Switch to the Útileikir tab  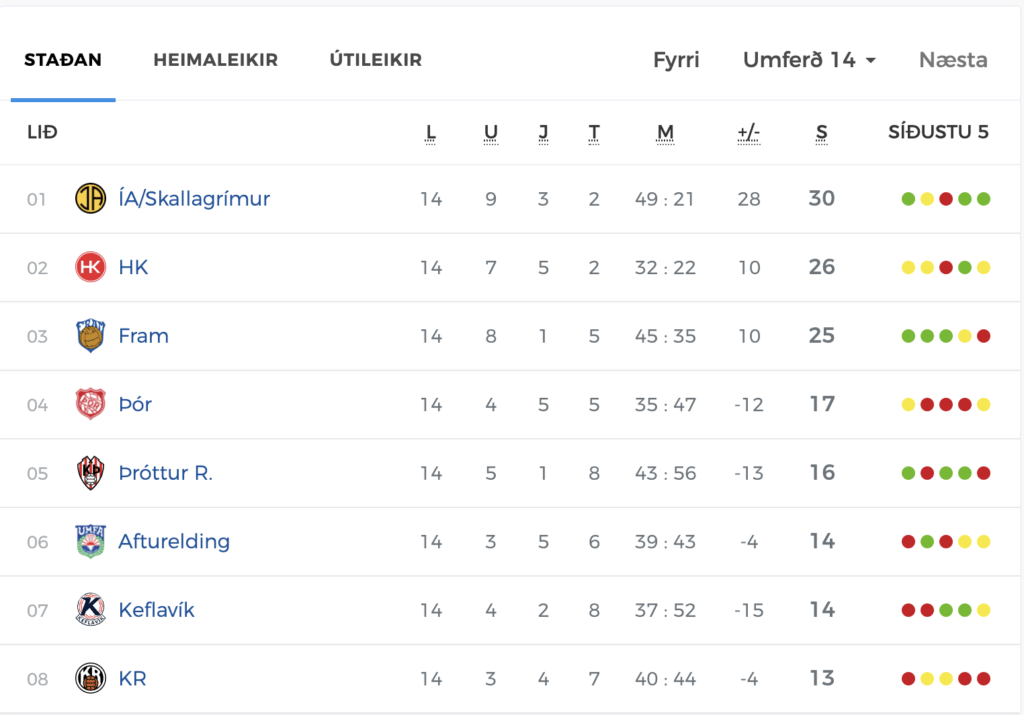376,60
